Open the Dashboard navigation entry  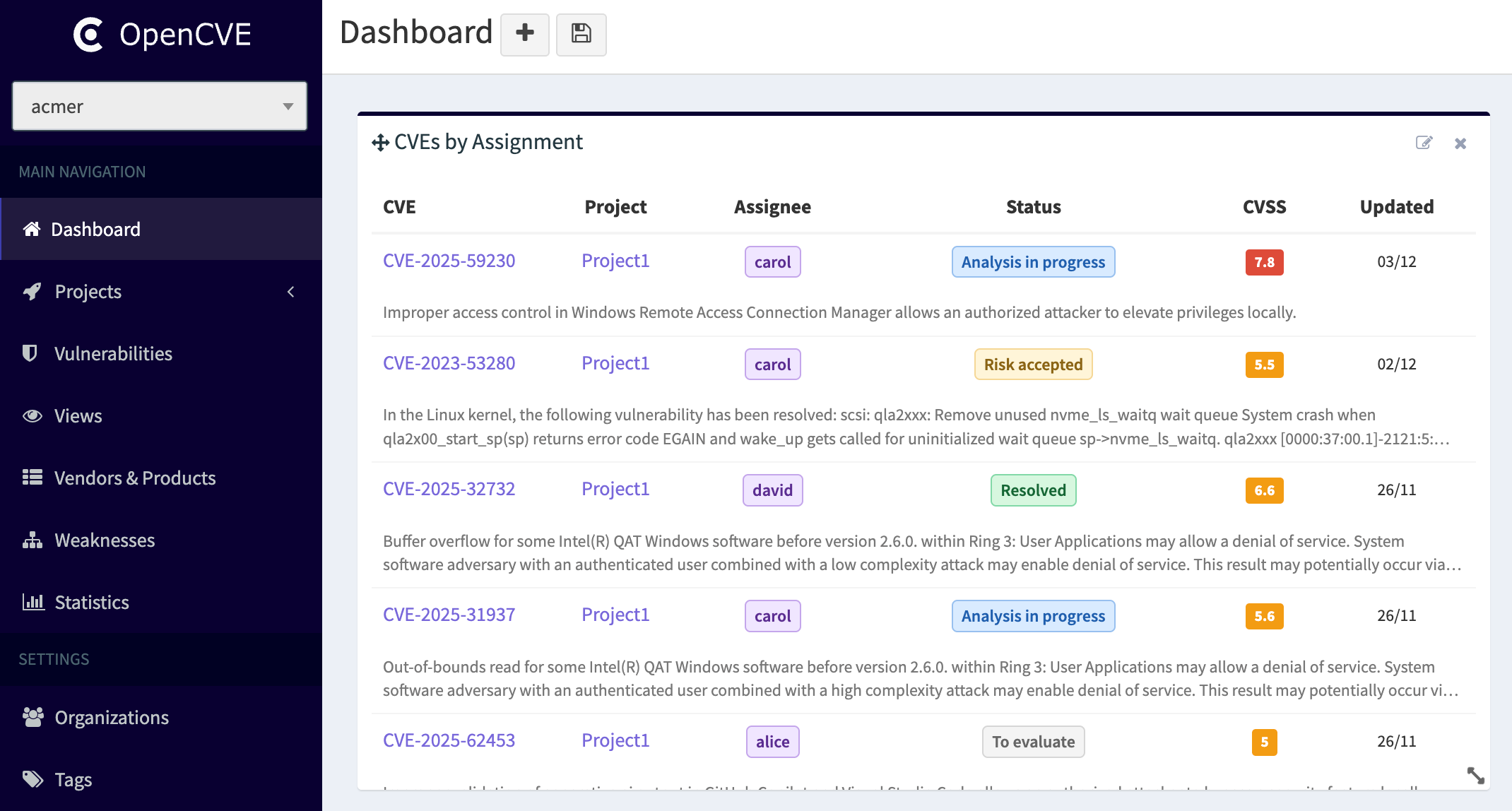click(95, 229)
